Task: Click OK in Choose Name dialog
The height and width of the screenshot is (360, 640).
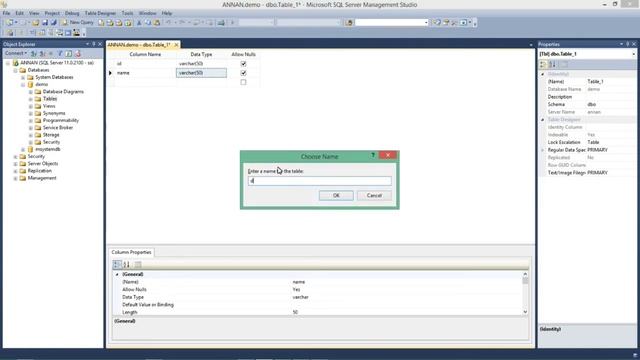Action: (336, 196)
